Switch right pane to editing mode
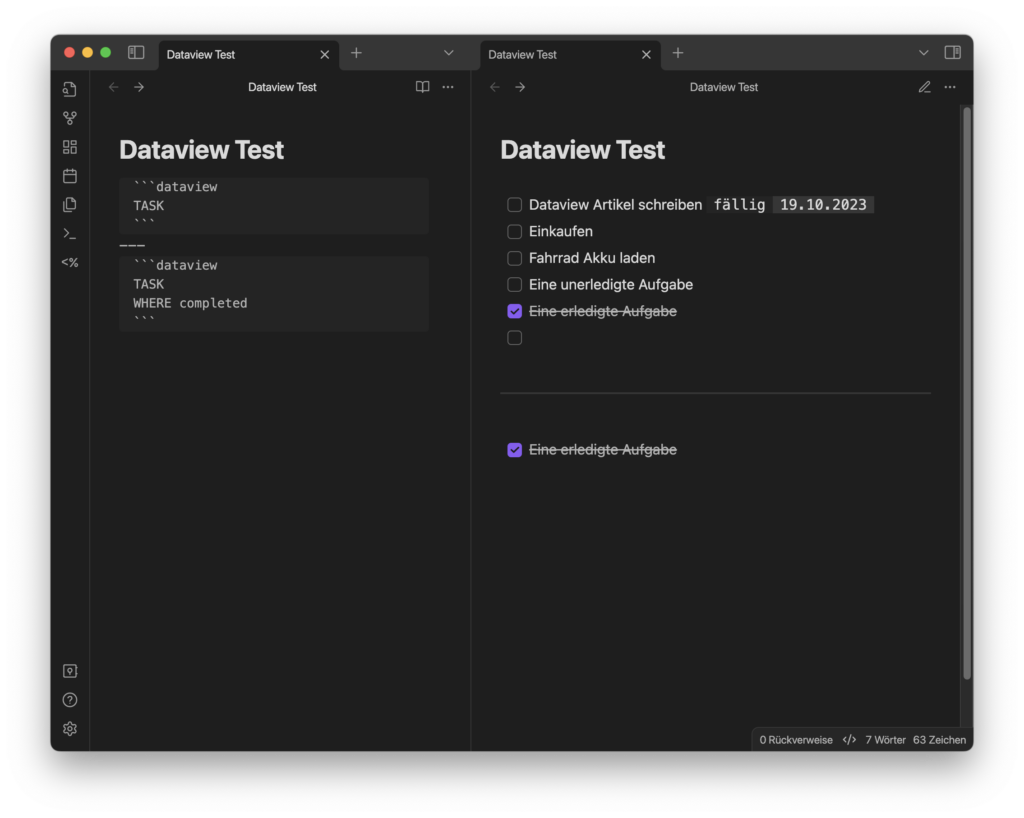 [x=924, y=87]
